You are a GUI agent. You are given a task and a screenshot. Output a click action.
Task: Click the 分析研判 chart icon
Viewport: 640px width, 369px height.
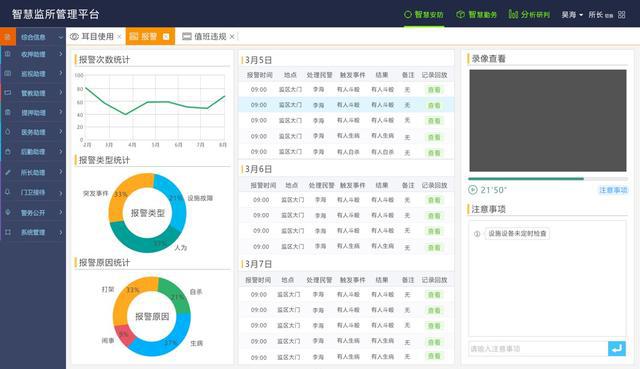pos(513,14)
